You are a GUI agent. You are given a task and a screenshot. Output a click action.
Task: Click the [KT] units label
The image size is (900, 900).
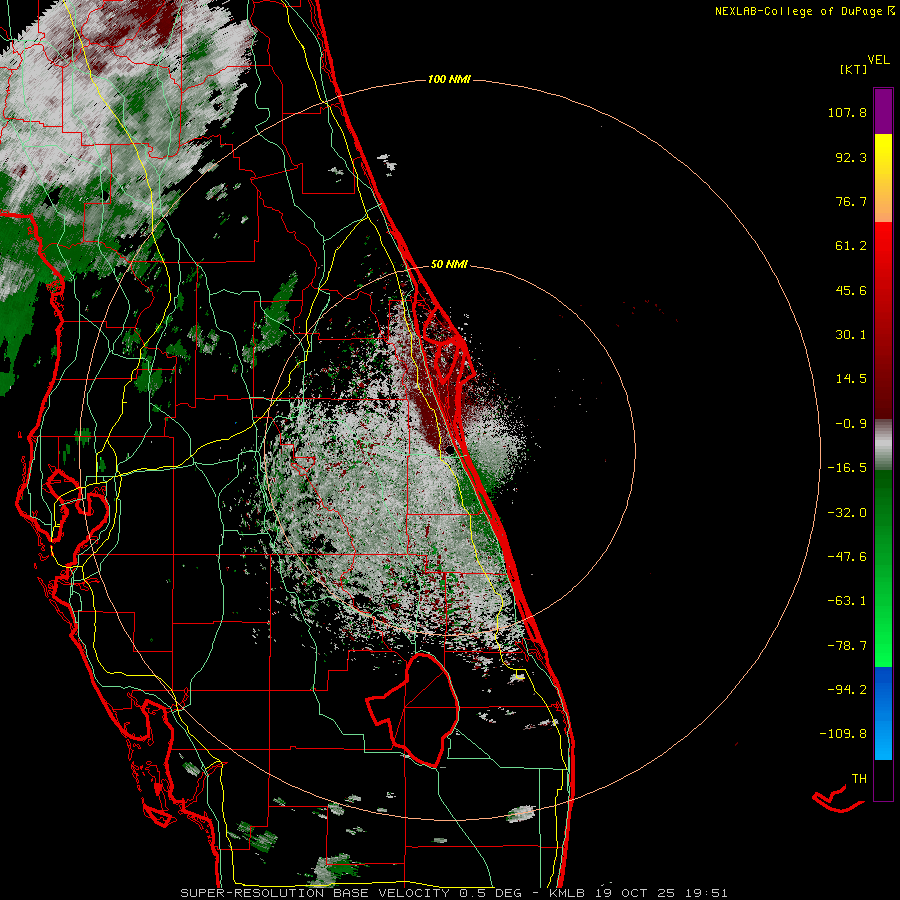[854, 69]
